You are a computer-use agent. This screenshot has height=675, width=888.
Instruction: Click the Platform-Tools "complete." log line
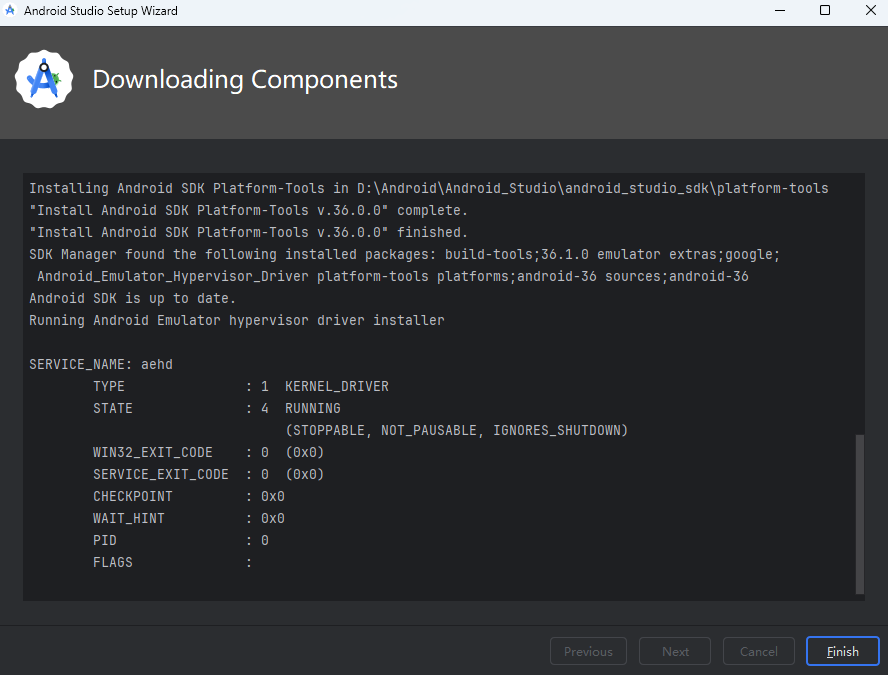click(249, 210)
